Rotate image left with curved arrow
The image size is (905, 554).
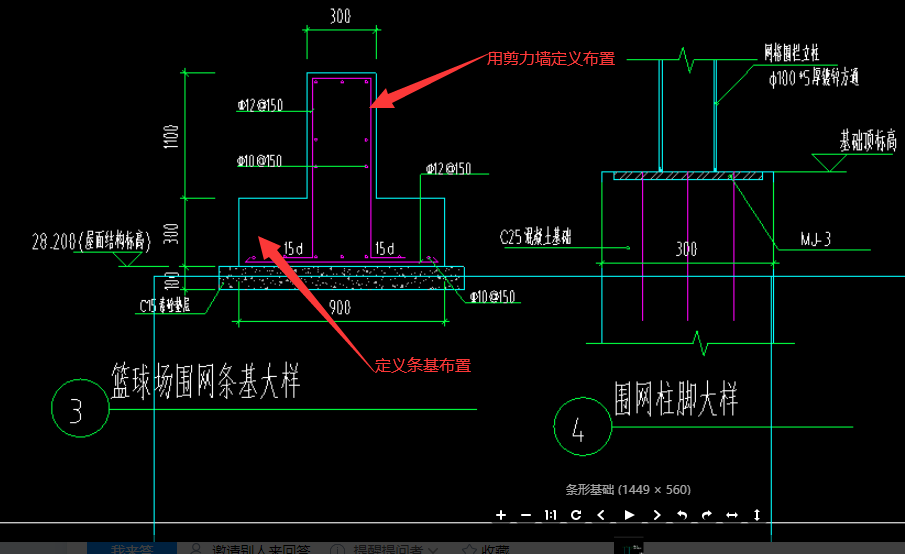click(682, 515)
